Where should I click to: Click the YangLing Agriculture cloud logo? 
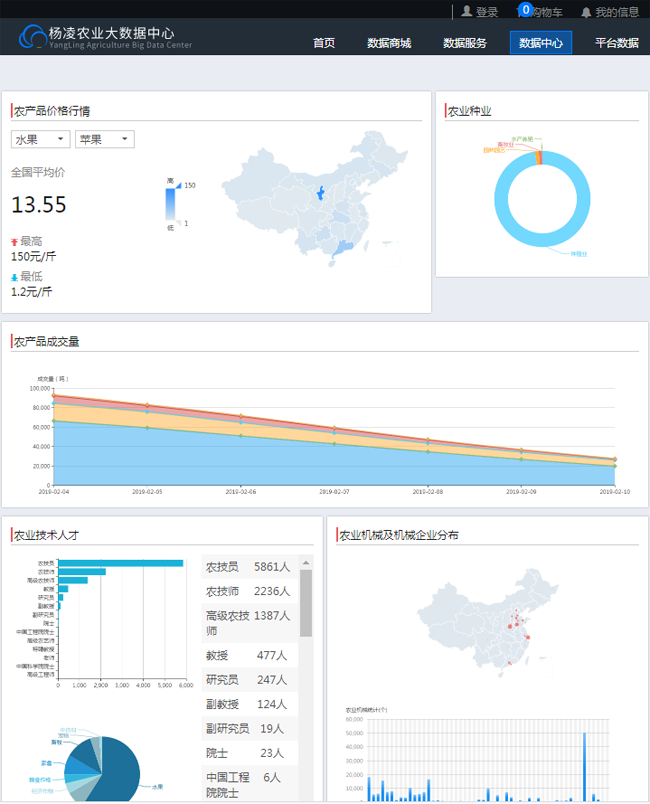coord(32,38)
